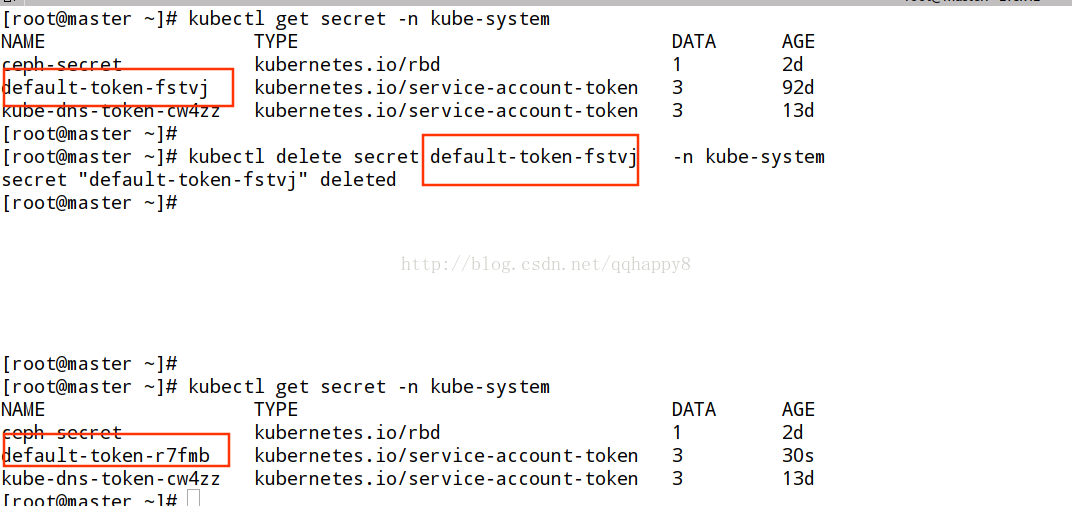Click the first AGE column header
Screen dimensions: 1072x506
coord(799,42)
